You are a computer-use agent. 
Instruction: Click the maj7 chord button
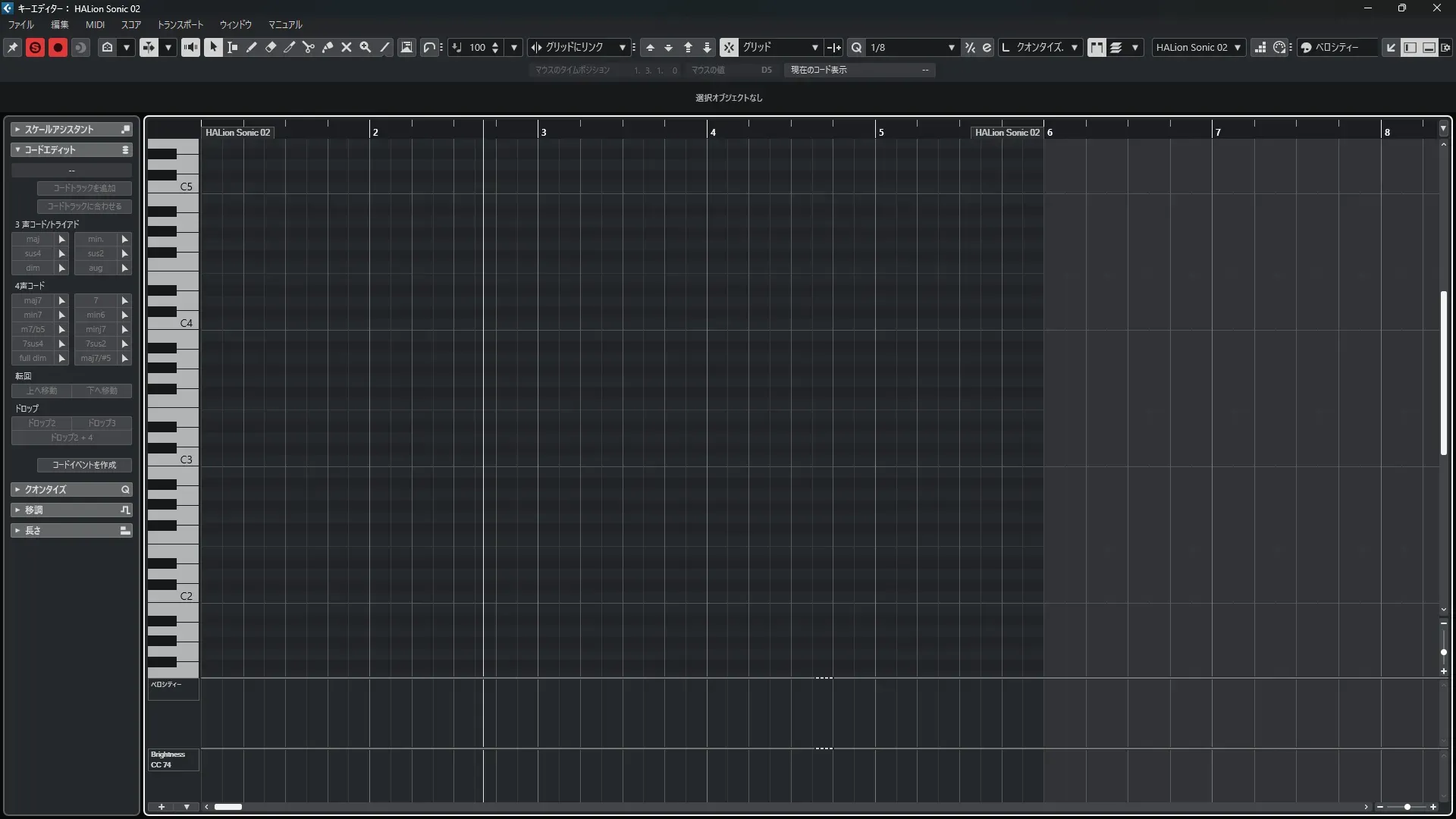(33, 300)
